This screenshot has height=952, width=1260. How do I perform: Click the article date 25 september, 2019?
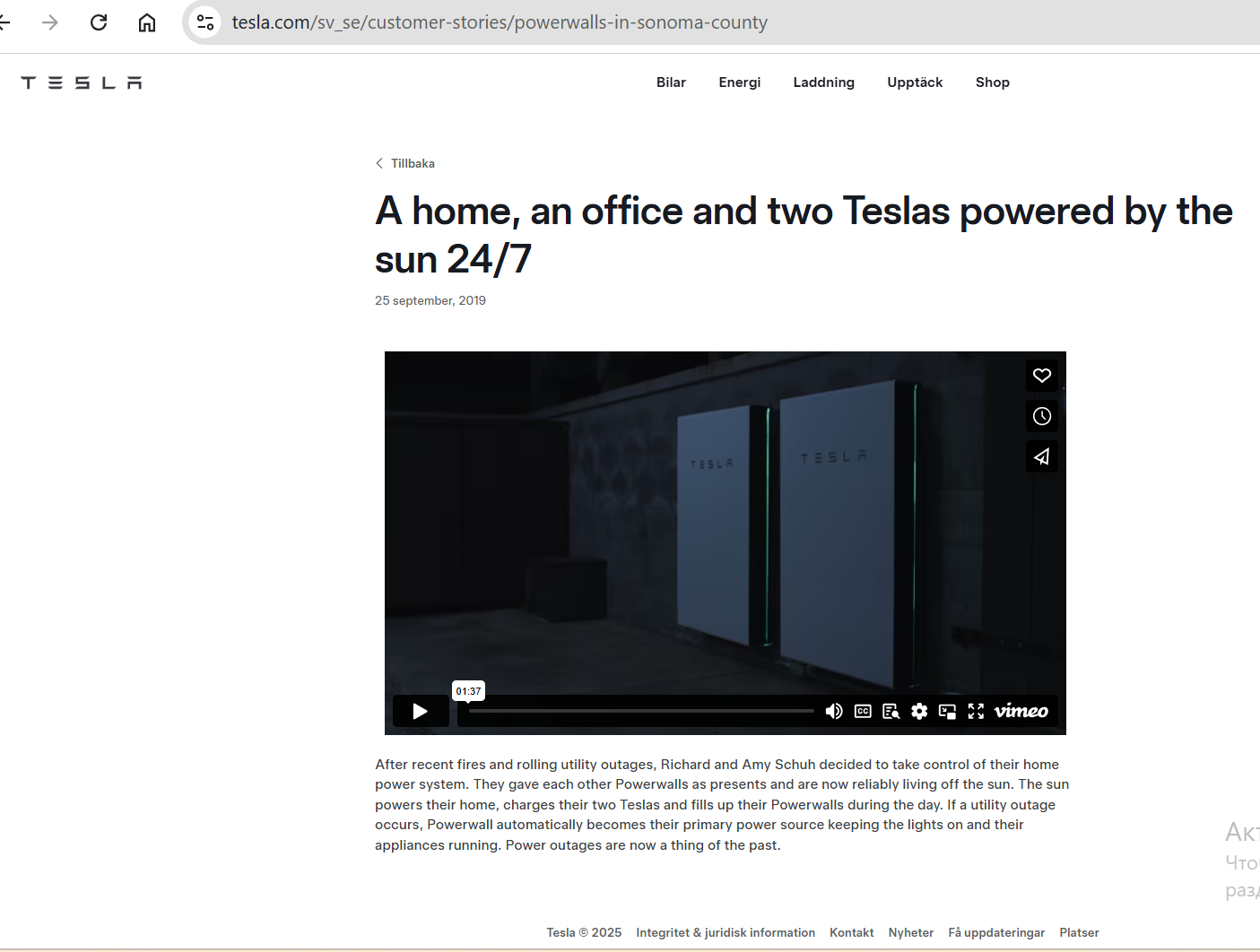coord(430,300)
